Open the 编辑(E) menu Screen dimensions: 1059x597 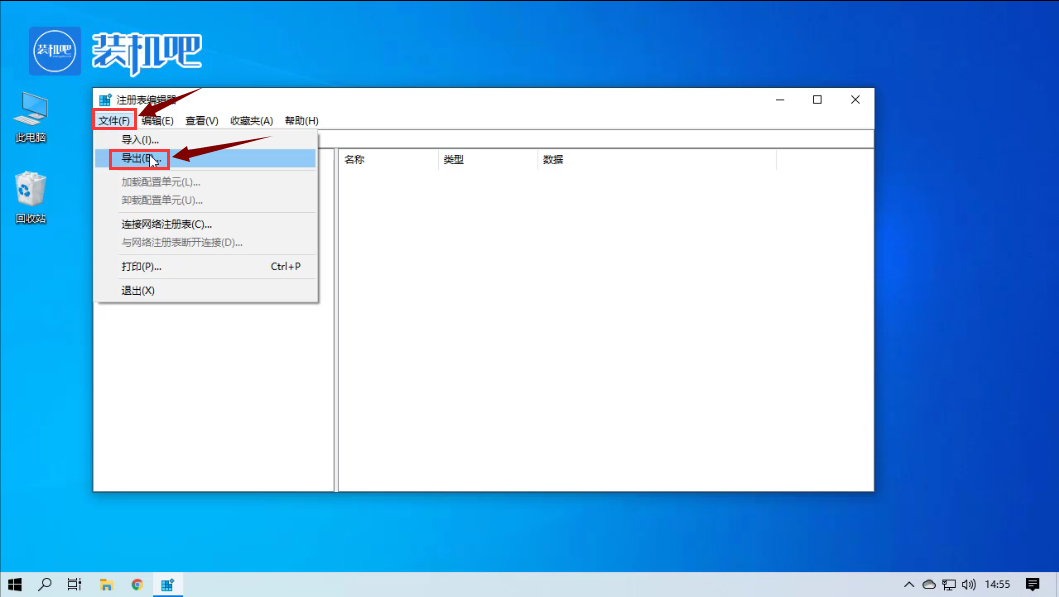pos(159,120)
